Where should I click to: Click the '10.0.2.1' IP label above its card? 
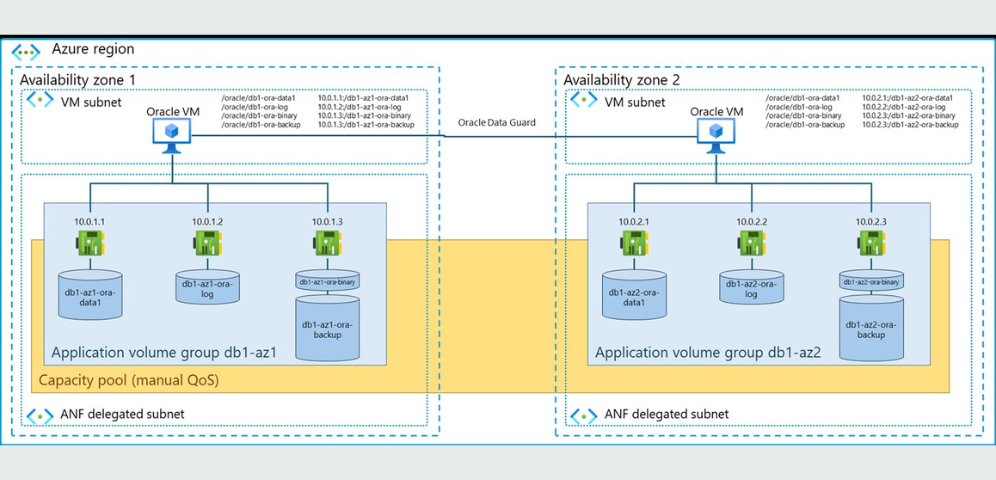[633, 222]
